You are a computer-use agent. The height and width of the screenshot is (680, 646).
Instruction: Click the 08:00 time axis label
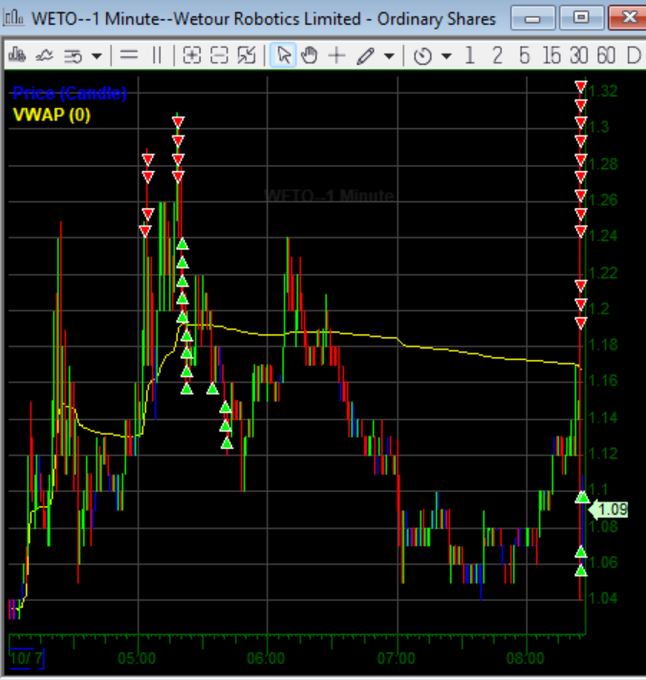pyautogui.click(x=525, y=658)
